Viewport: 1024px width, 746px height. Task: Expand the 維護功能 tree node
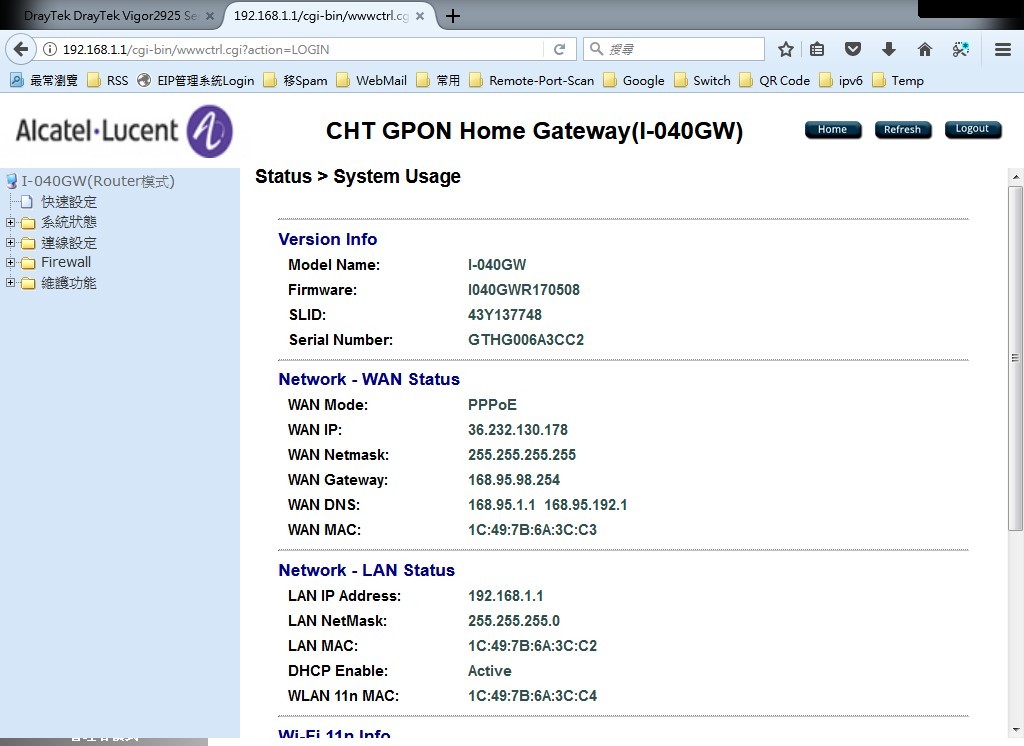click(10, 283)
